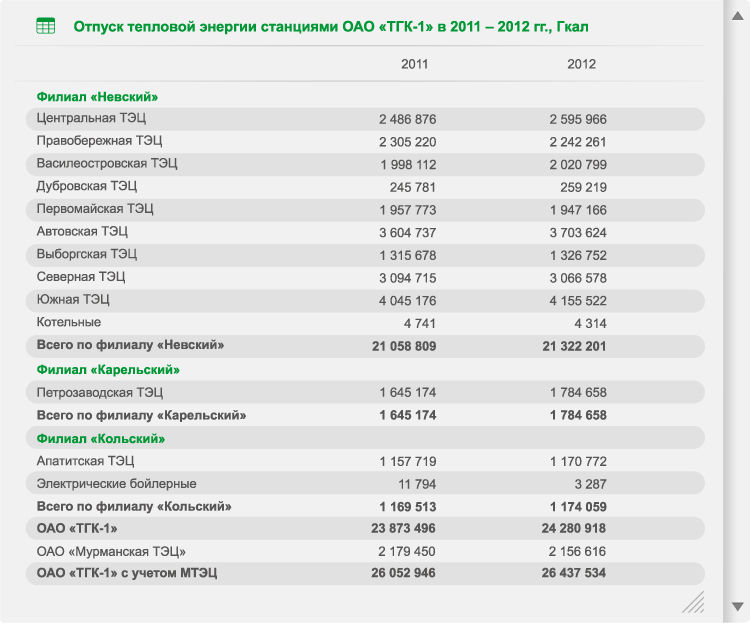Click the scrollbar up arrow
The height and width of the screenshot is (627, 750).
coord(737,16)
